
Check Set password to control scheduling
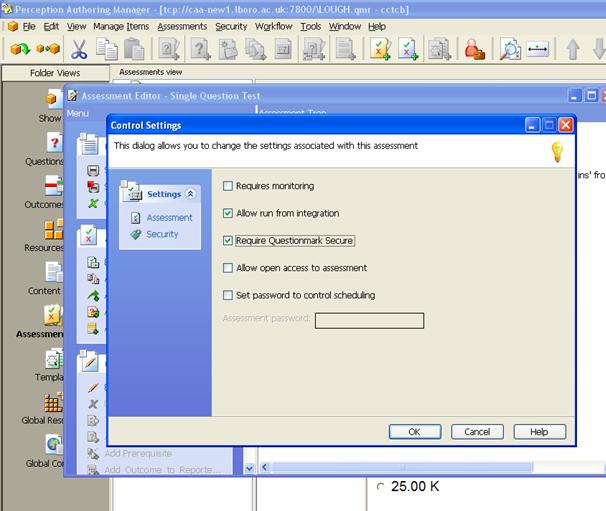228,295
